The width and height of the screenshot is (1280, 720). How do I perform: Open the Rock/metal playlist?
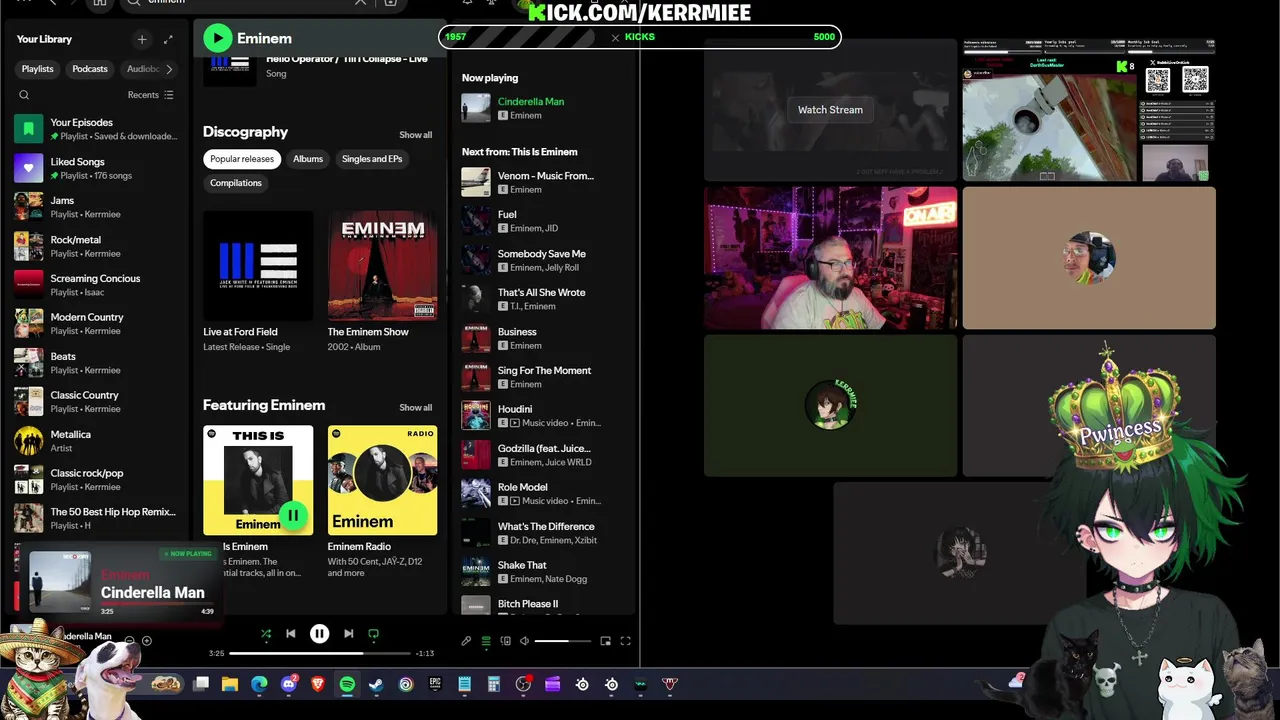[95, 246]
